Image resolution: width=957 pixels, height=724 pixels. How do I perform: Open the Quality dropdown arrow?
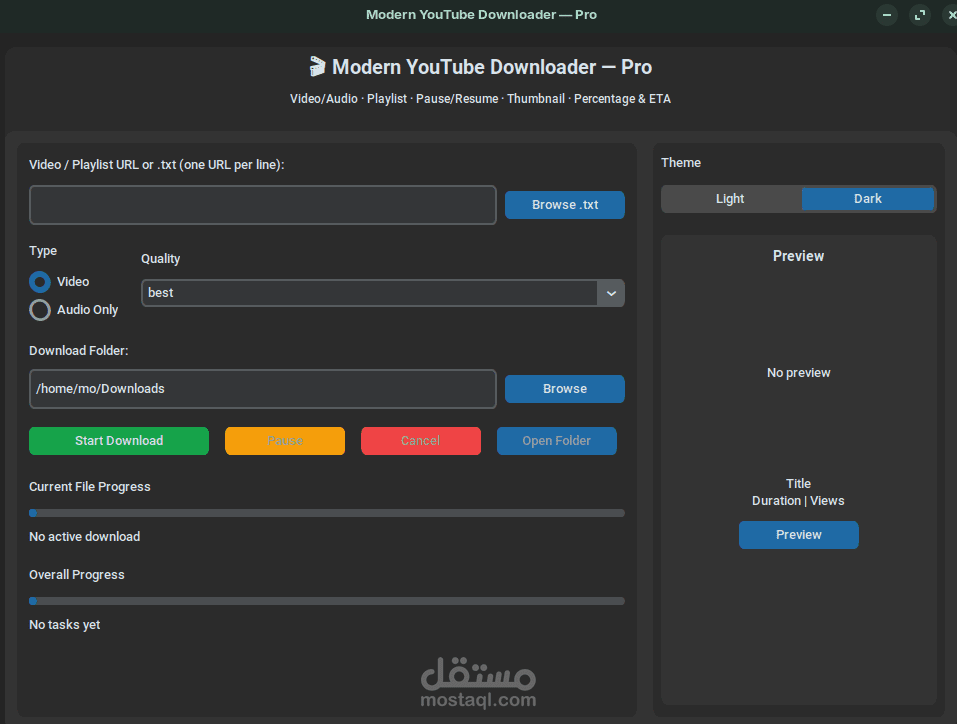click(611, 293)
